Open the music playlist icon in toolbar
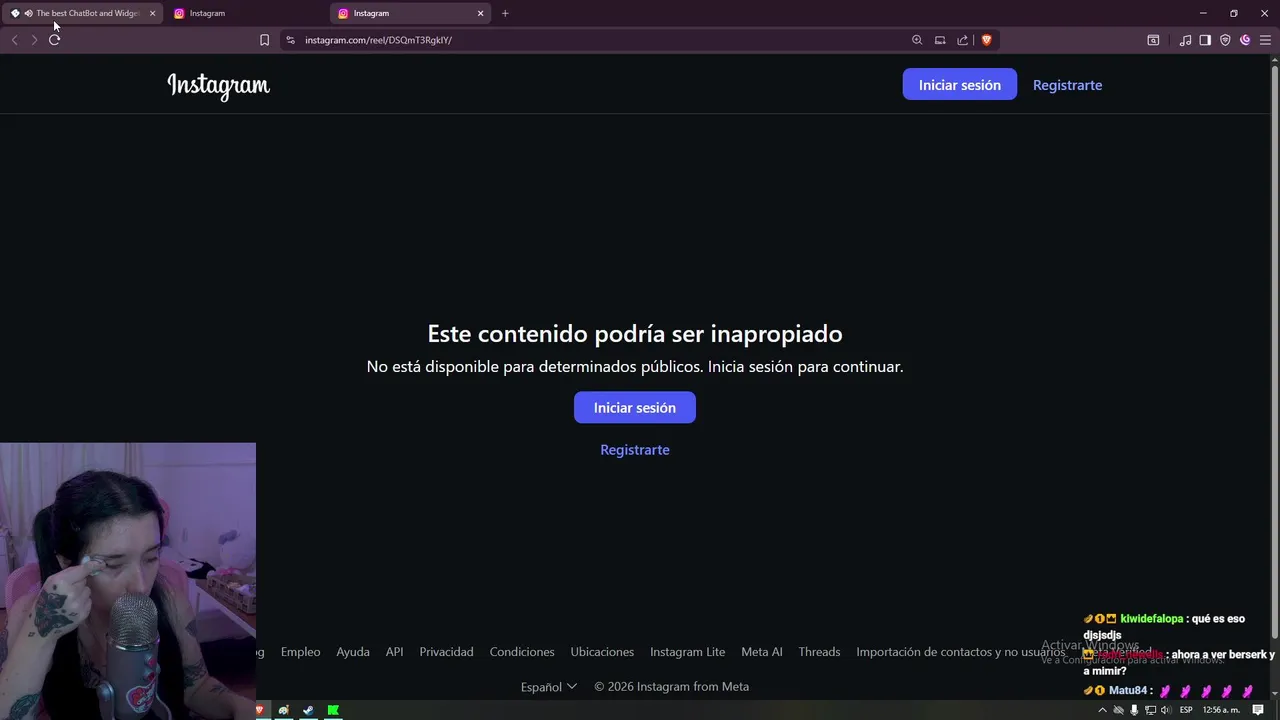 1185,40
